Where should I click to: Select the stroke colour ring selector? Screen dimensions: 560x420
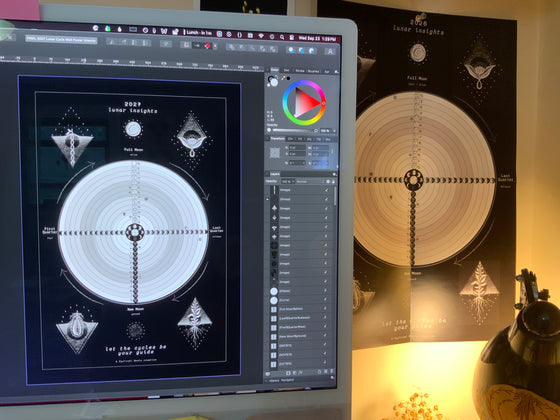point(270,78)
